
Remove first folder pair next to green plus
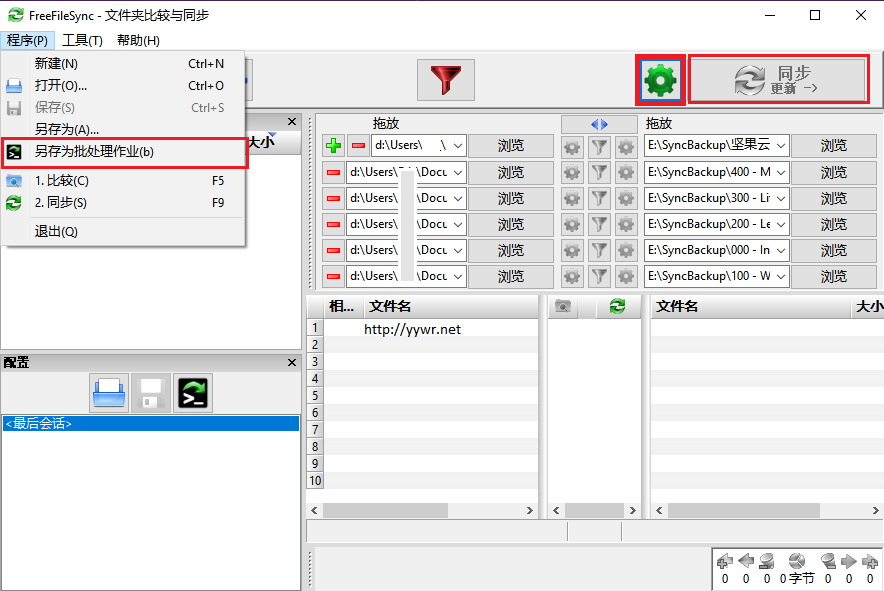coord(358,145)
